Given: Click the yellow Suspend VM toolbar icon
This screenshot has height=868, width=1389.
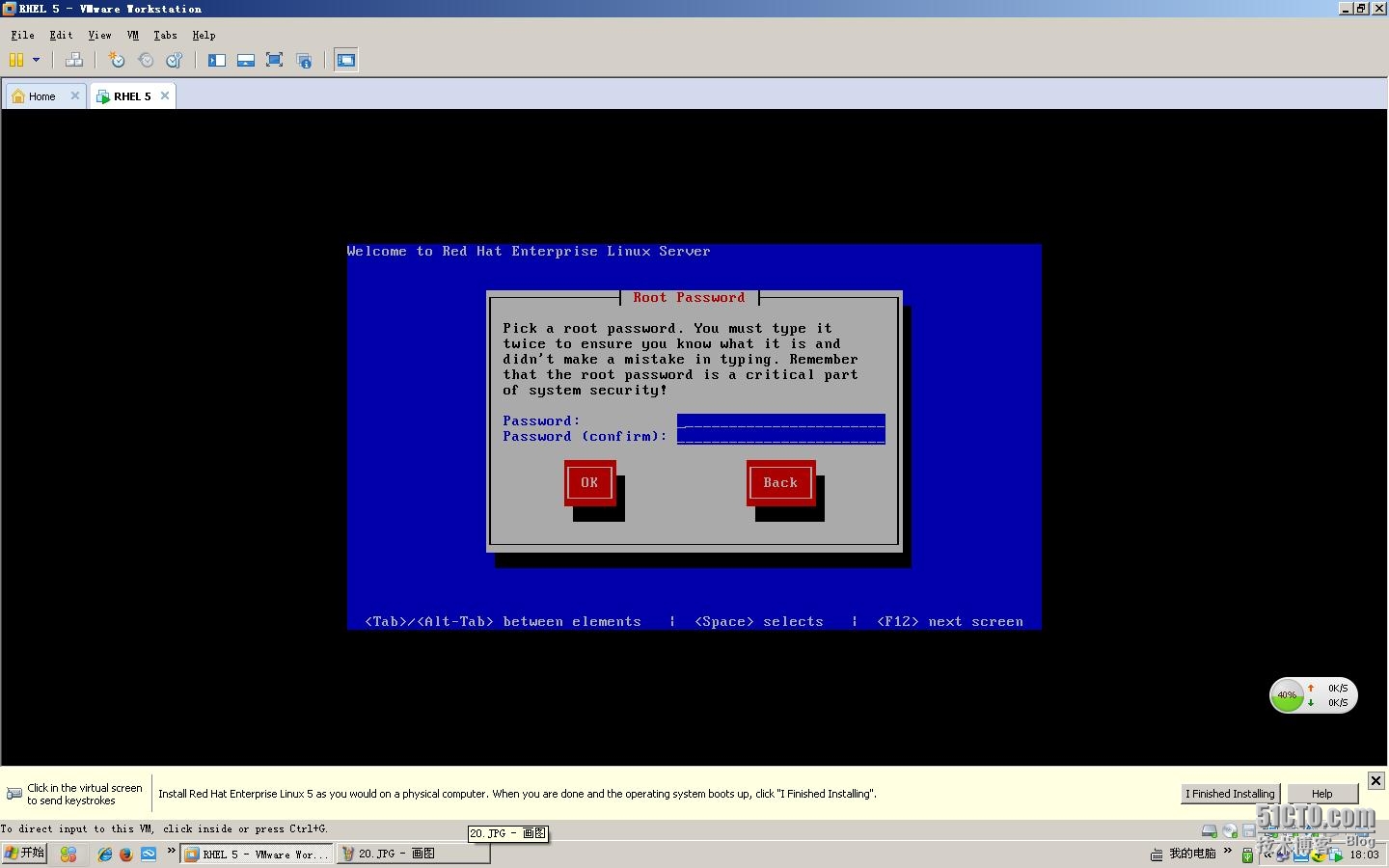Looking at the screenshot, I should [x=16, y=60].
